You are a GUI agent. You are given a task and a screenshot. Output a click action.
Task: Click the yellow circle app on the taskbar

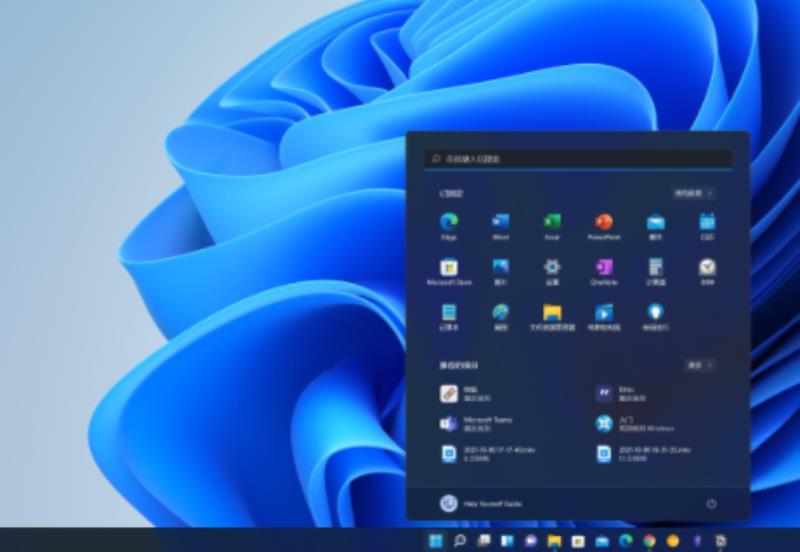(x=673, y=540)
